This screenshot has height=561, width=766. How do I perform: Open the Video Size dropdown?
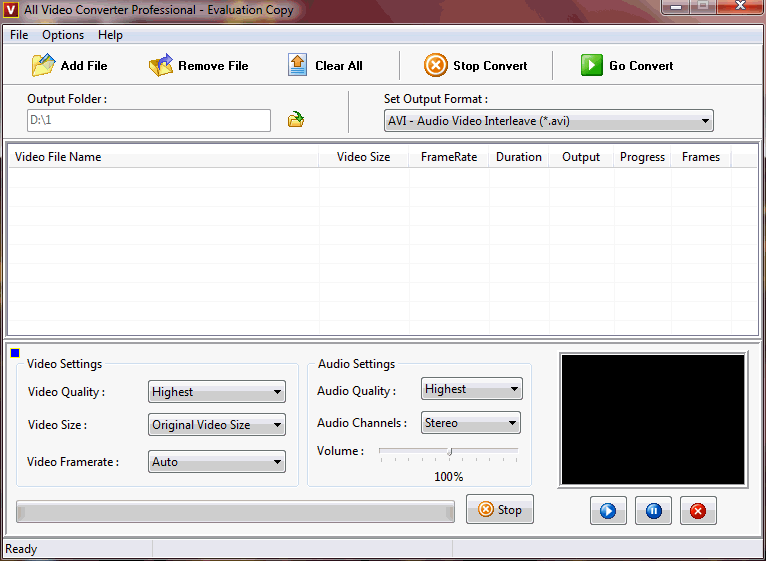217,425
